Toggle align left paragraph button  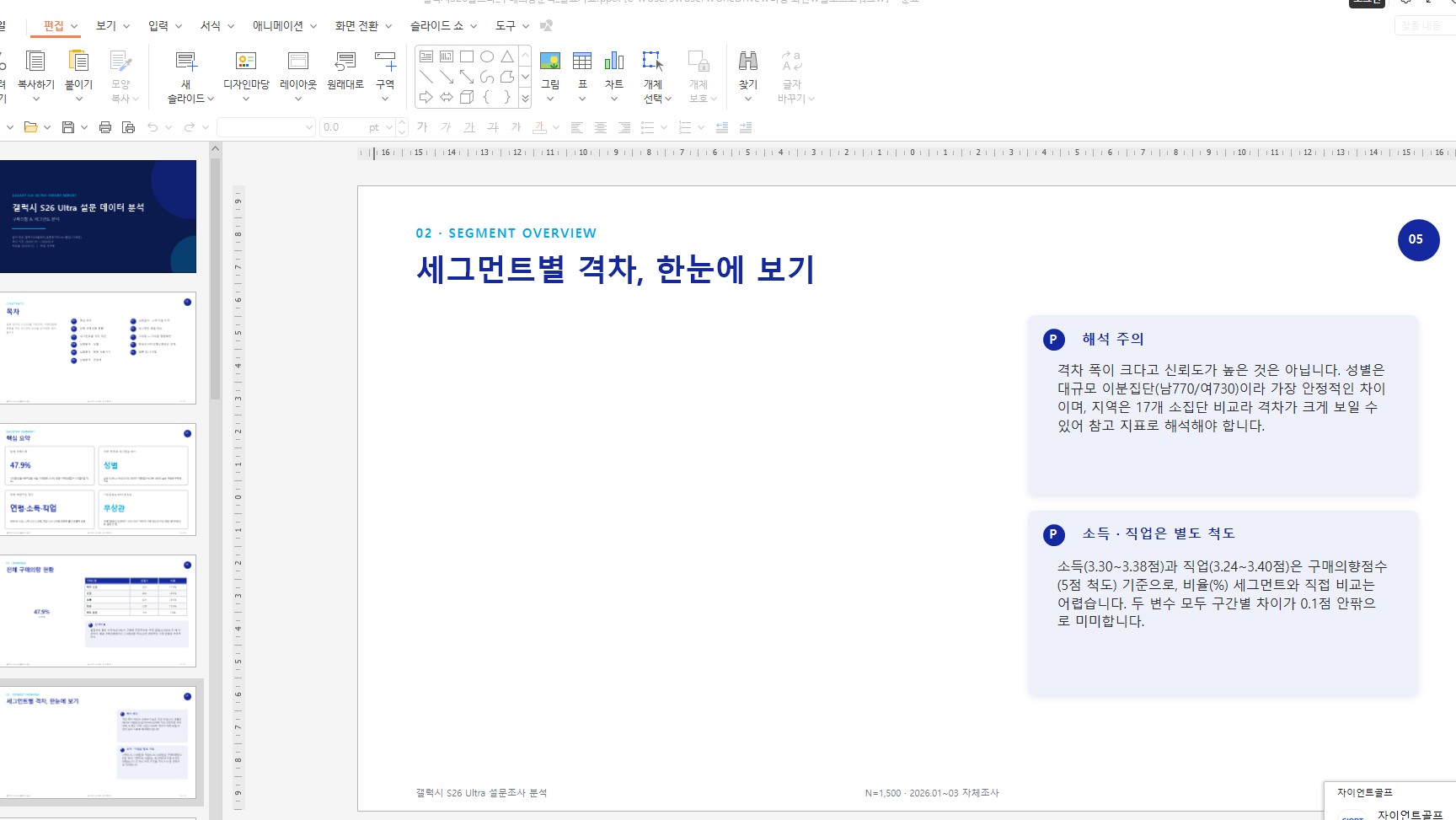point(577,127)
